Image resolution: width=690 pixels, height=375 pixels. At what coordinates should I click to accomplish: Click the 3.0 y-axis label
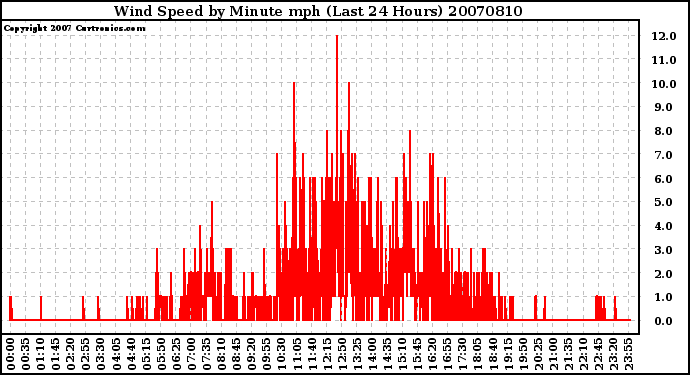click(x=664, y=250)
